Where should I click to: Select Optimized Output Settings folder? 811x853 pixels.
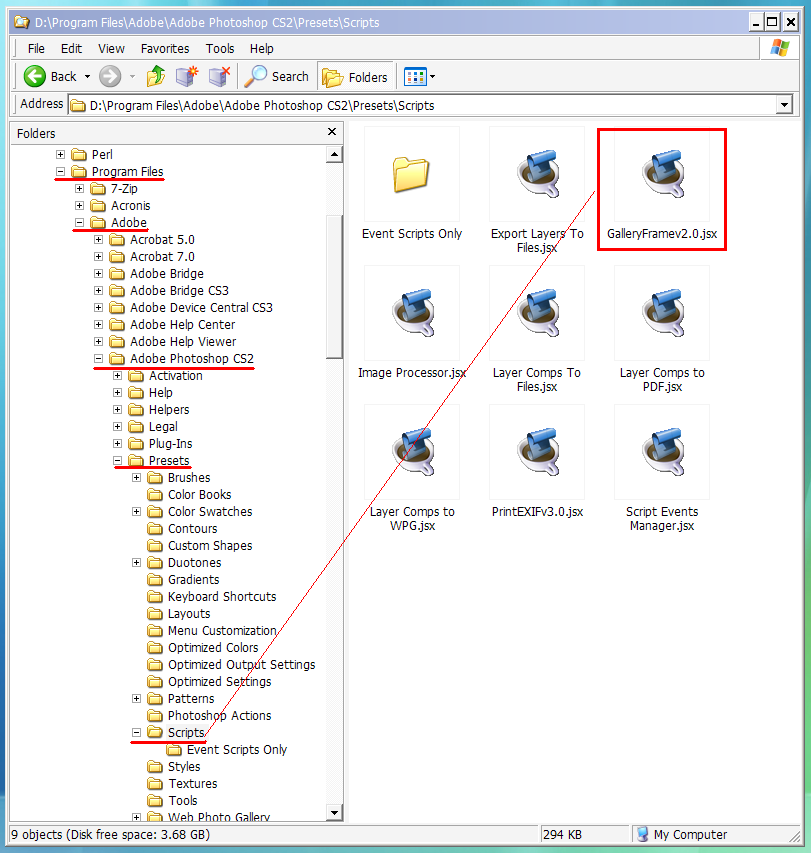pos(242,665)
